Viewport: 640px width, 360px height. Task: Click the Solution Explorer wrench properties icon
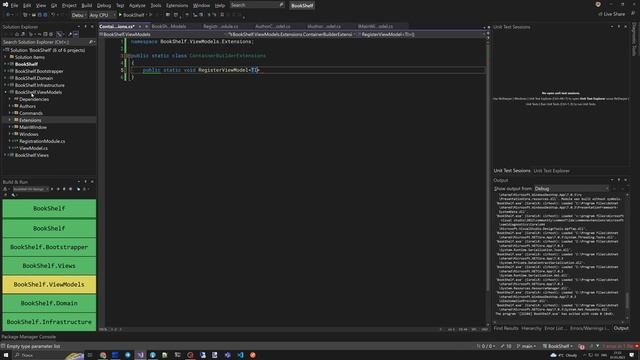[x=70, y=34]
